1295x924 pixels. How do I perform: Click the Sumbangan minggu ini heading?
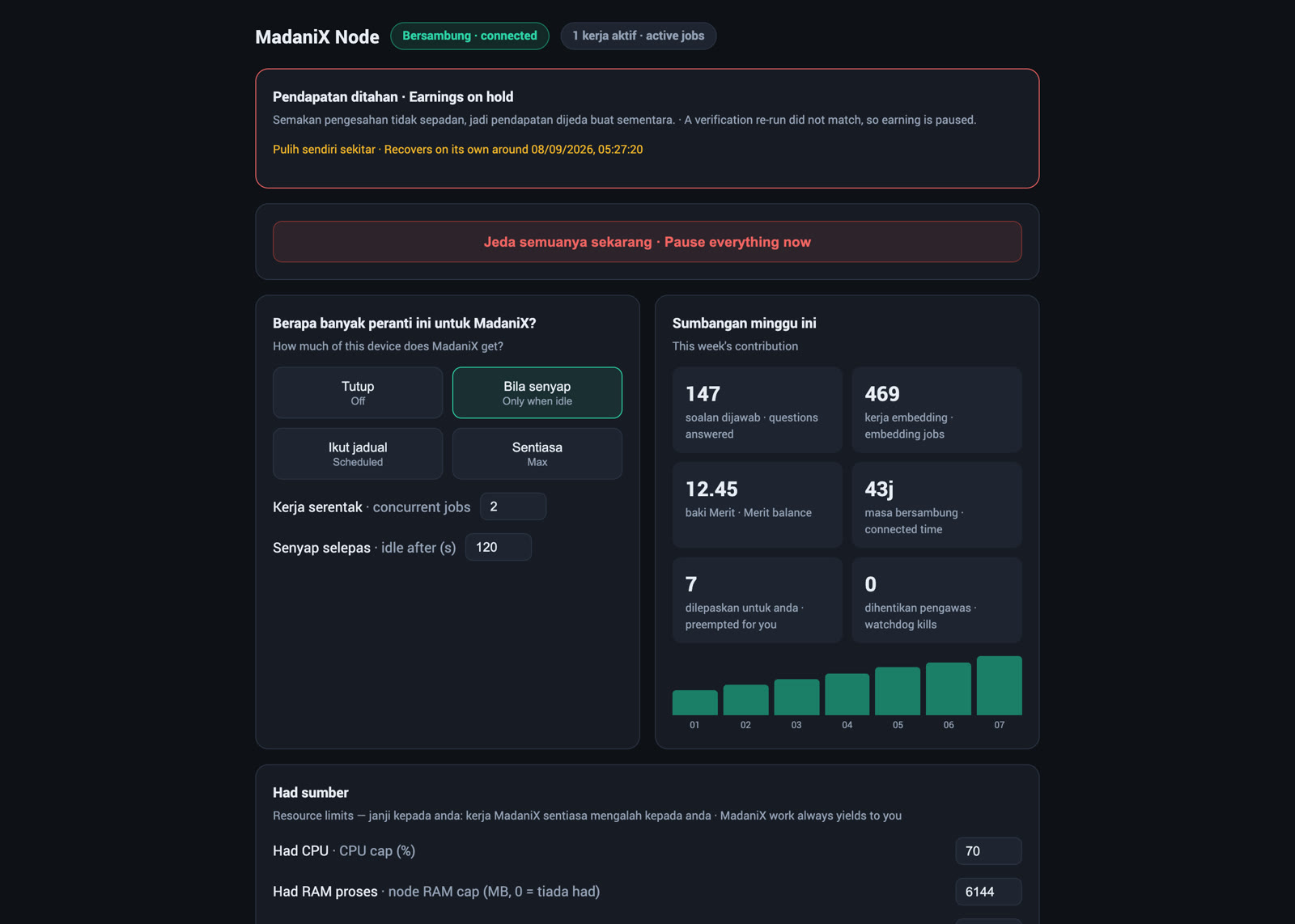click(744, 324)
